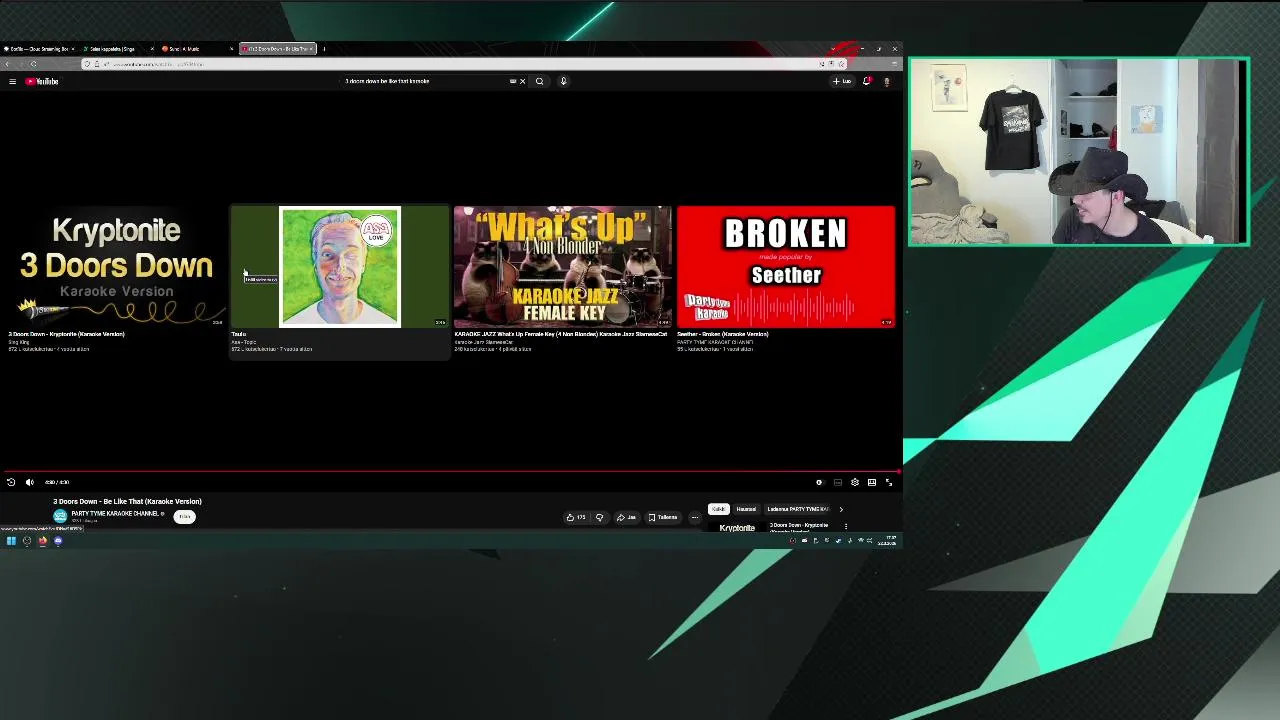Subscribe with the white Tilaa button
This screenshot has height=720, width=1280.
(x=184, y=516)
